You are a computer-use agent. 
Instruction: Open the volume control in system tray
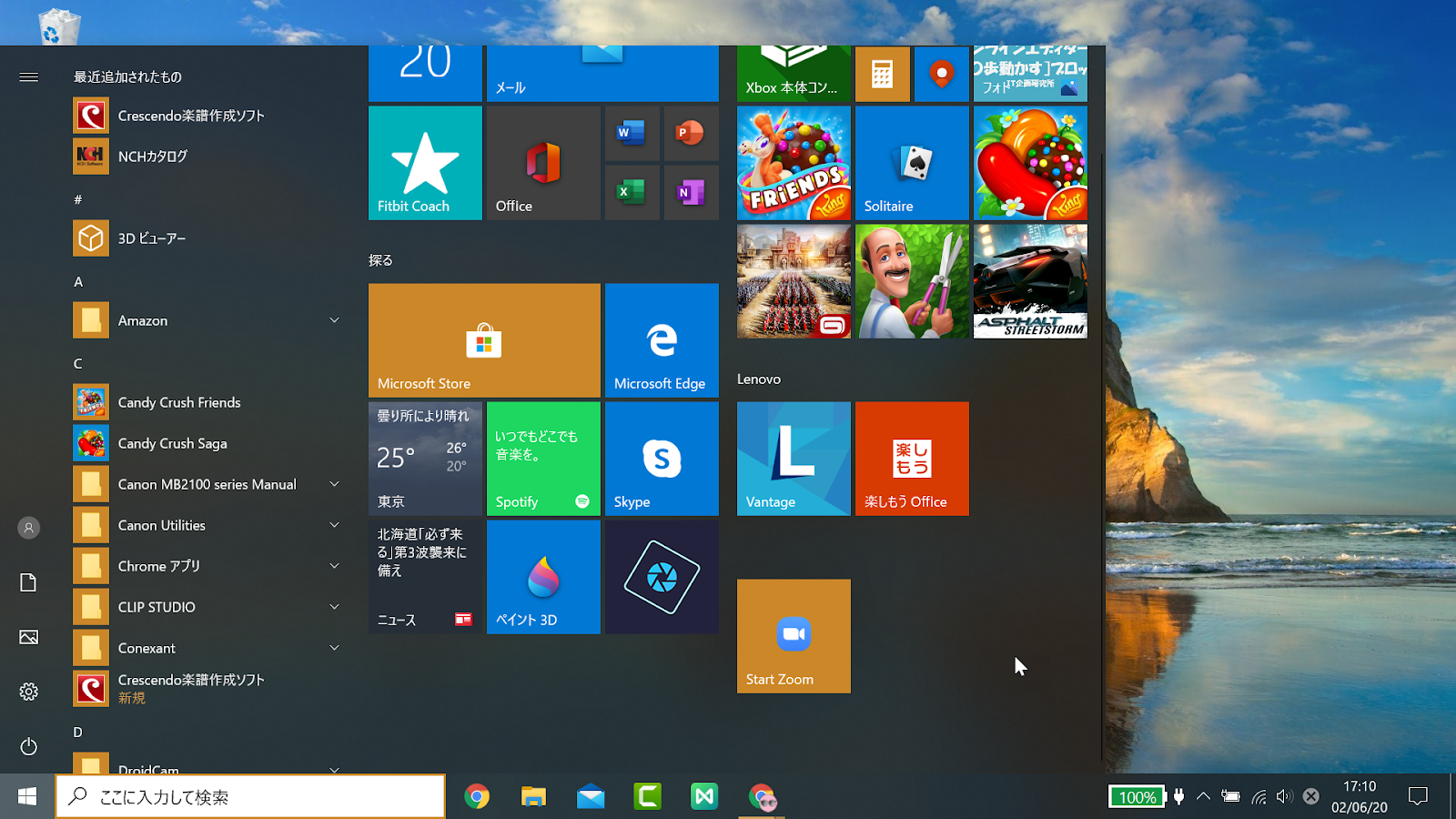(x=1284, y=796)
